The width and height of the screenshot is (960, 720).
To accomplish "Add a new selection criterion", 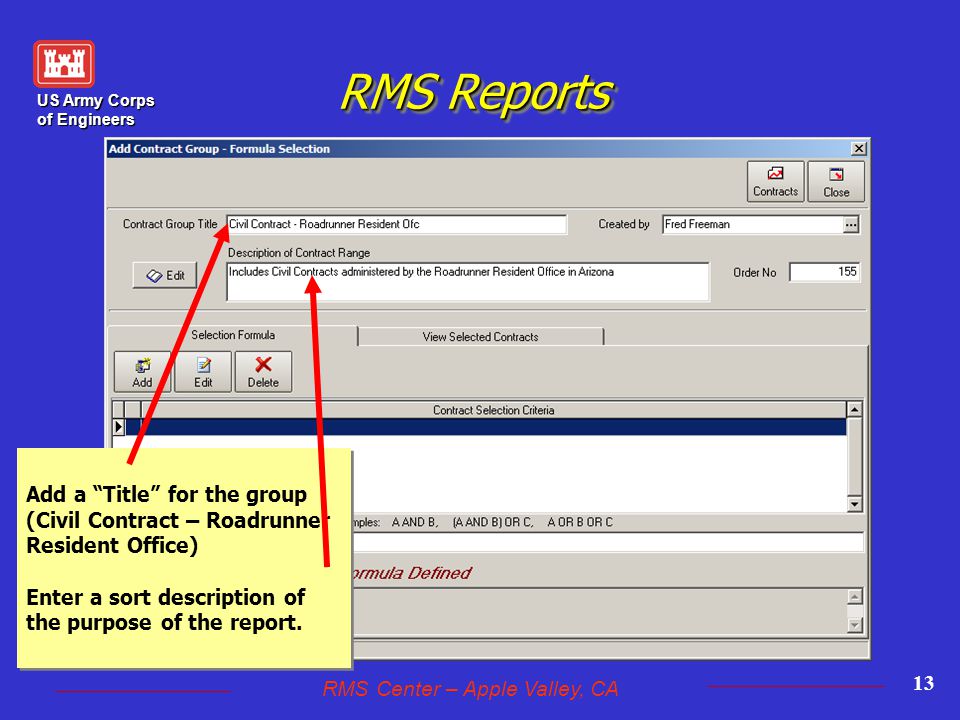I will pyautogui.click(x=142, y=372).
